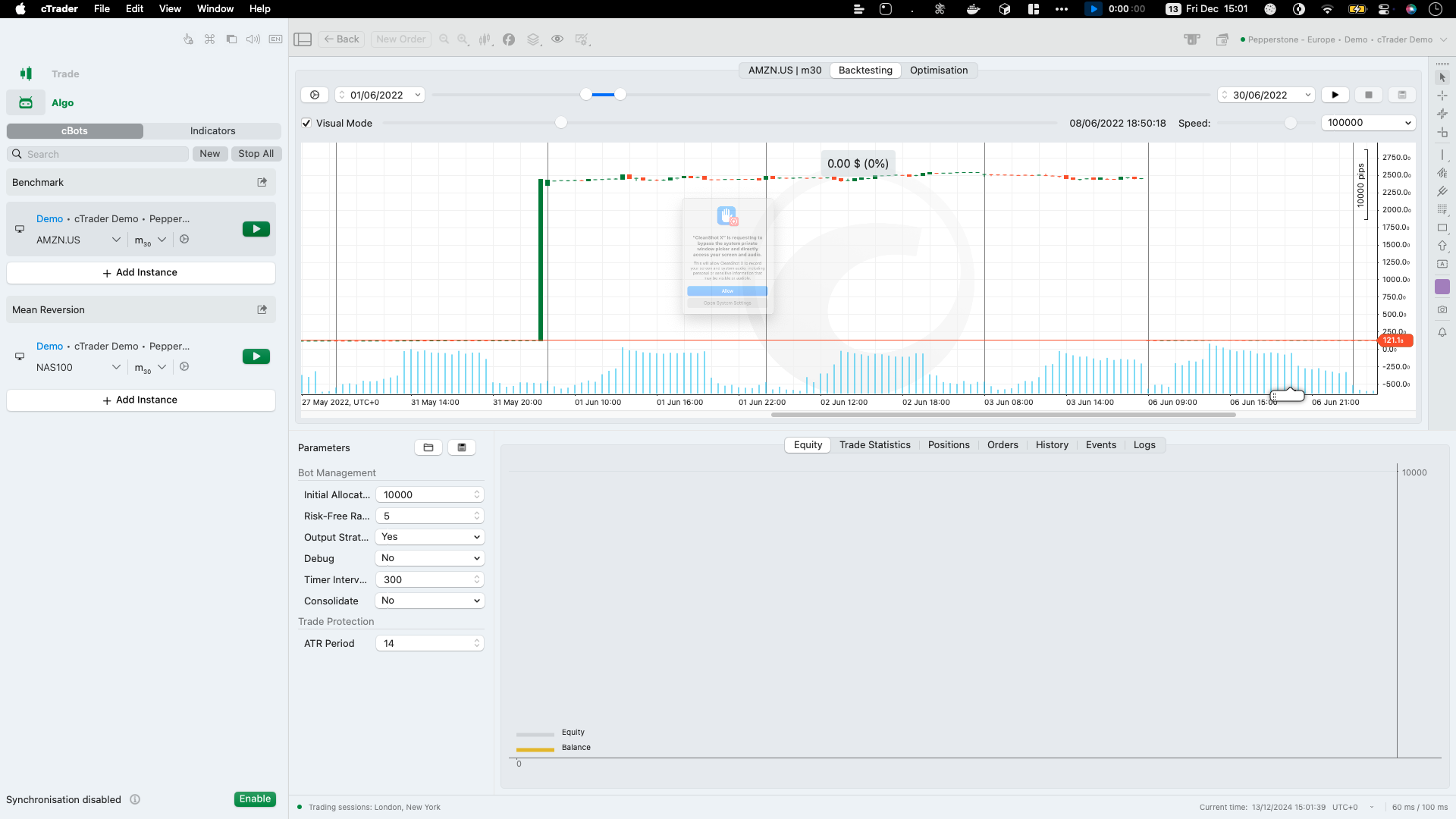Image resolution: width=1456 pixels, height=819 pixels.
Task: Open price alerts bell icon
Action: click(x=1442, y=332)
